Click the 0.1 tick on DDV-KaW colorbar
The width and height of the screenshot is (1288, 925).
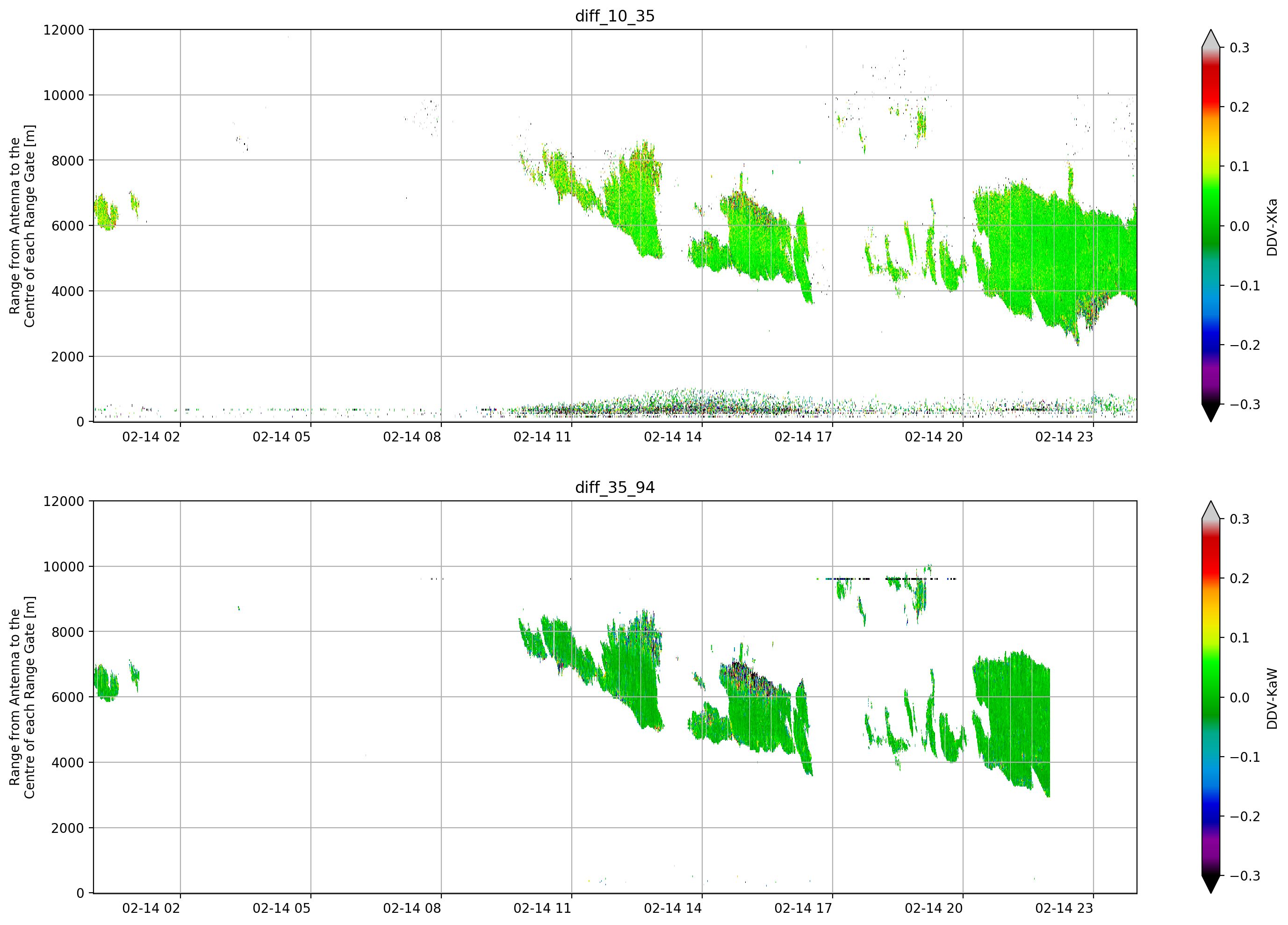point(1239,637)
